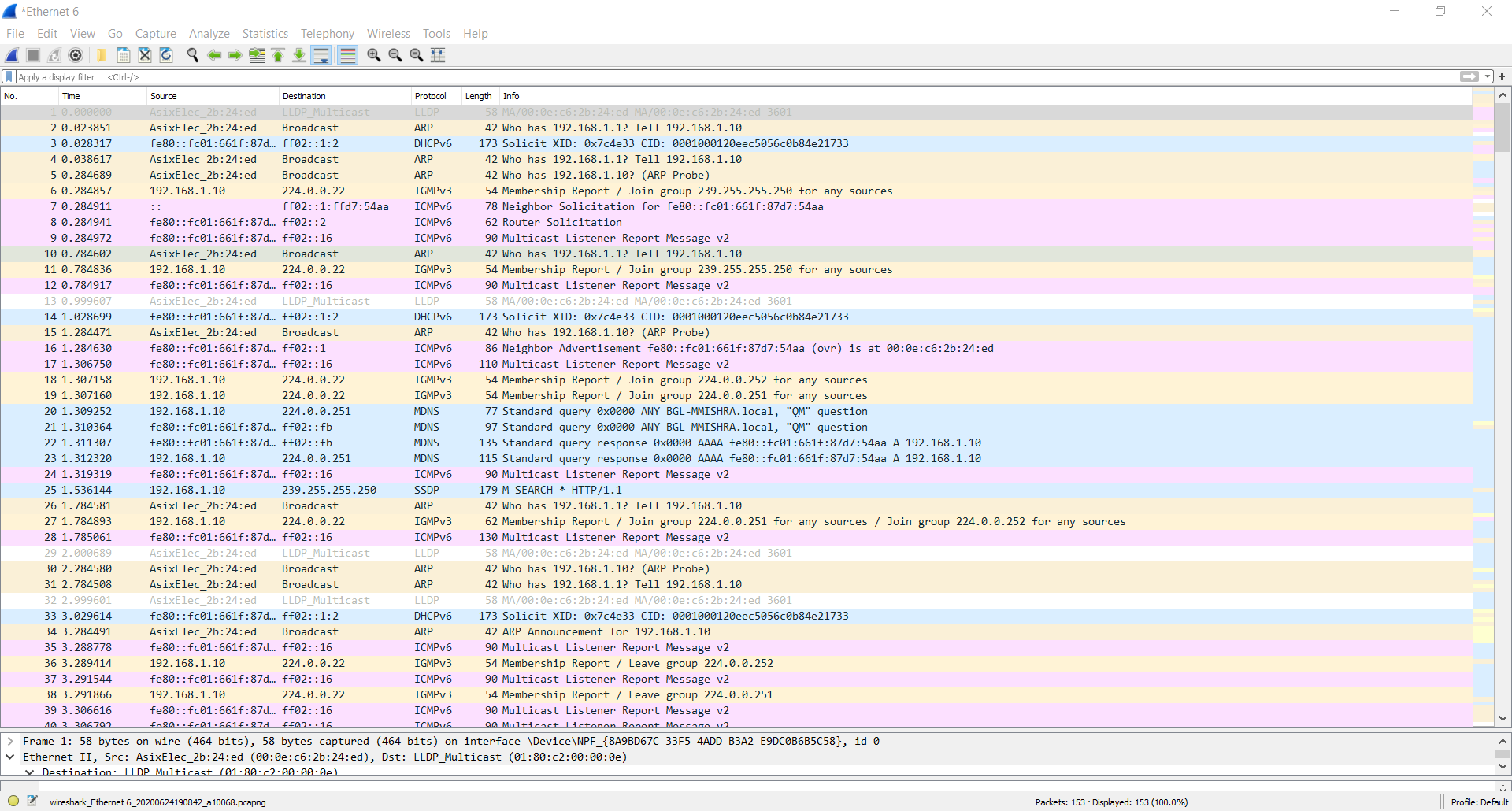Screen dimensions: 1512x811
Task: Collapse the Destination LLDP_Multicast subtree
Action: pos(29,772)
